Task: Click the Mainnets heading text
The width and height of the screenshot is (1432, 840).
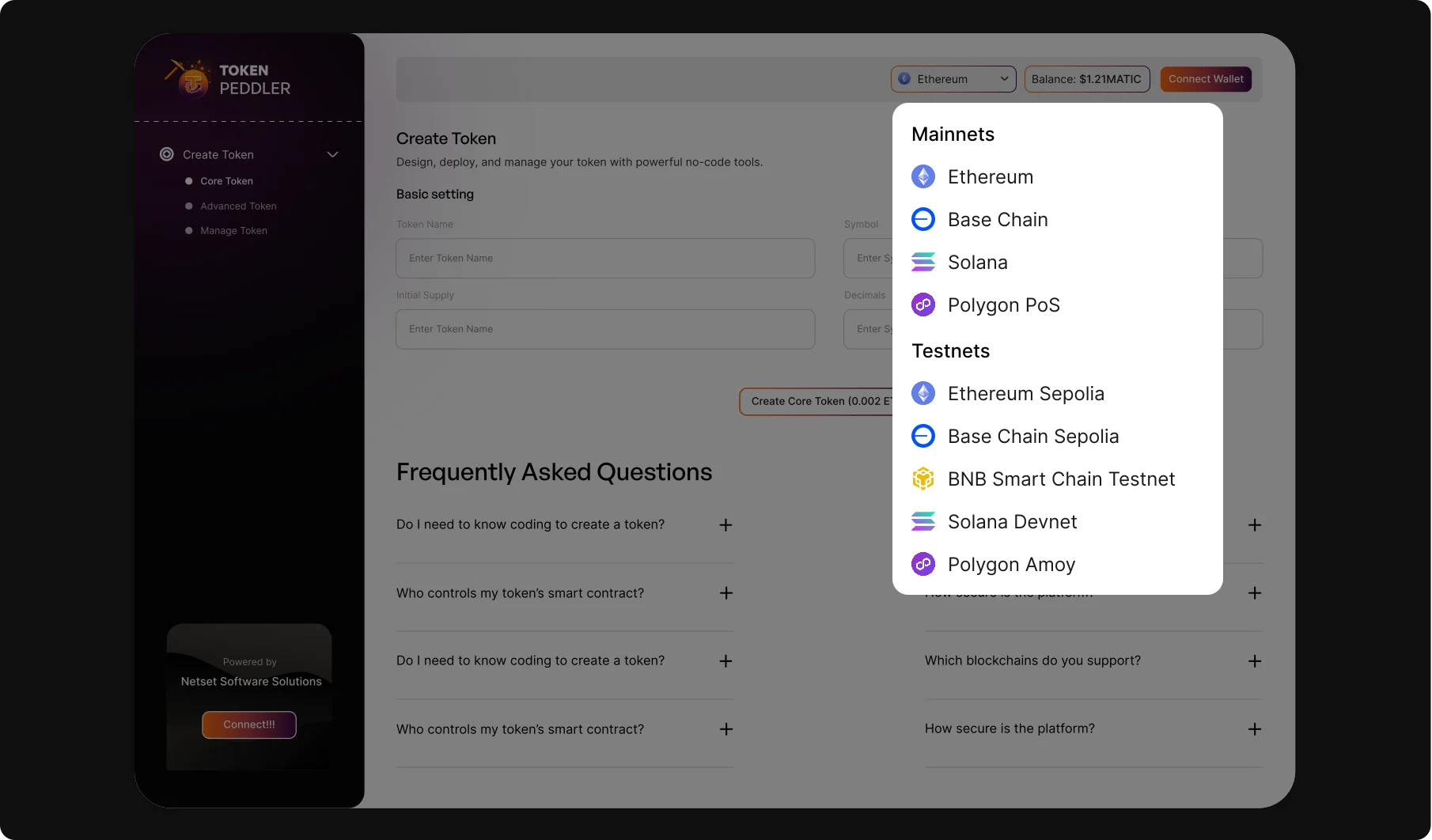Action: pos(953,134)
